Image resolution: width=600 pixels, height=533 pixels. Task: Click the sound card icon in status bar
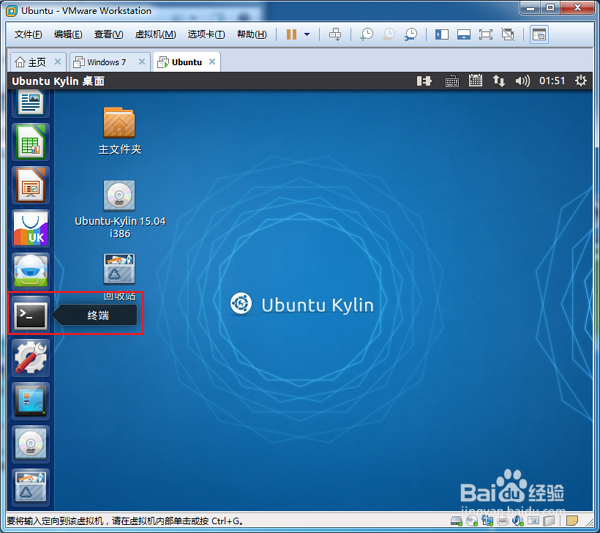tap(518, 521)
